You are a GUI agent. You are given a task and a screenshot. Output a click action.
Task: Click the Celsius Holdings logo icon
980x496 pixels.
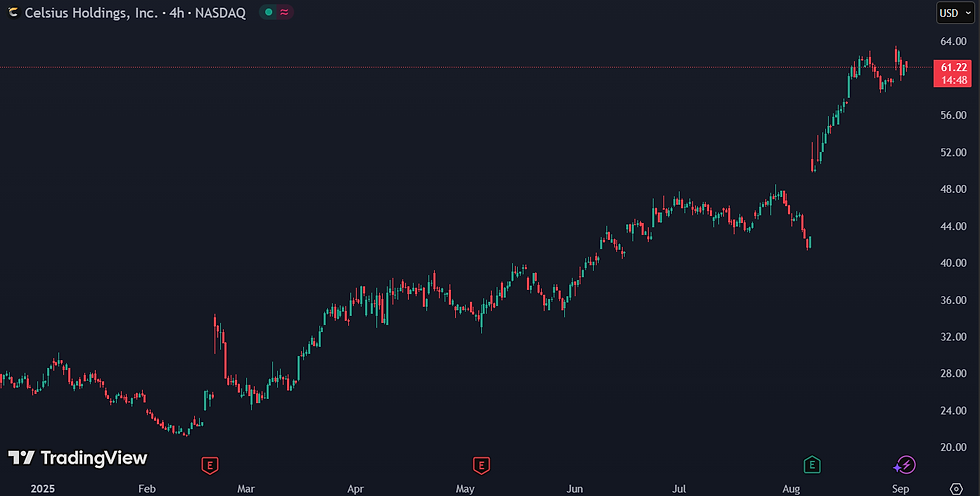tap(12, 12)
